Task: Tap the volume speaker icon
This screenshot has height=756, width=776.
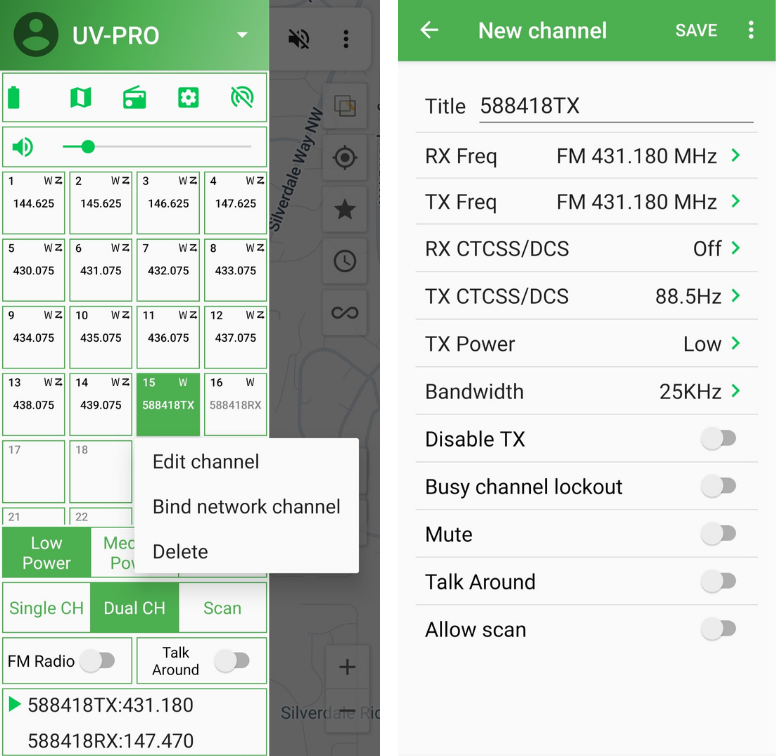Action: (22, 147)
